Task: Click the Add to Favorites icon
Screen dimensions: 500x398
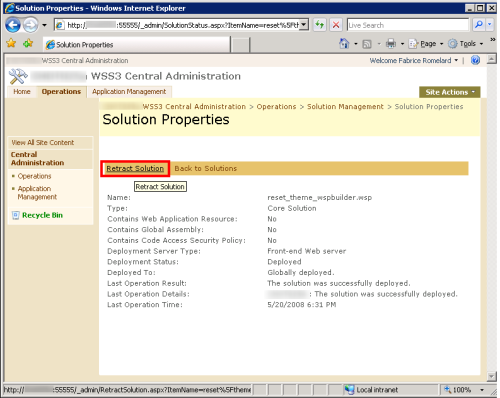Action: [x=28, y=43]
